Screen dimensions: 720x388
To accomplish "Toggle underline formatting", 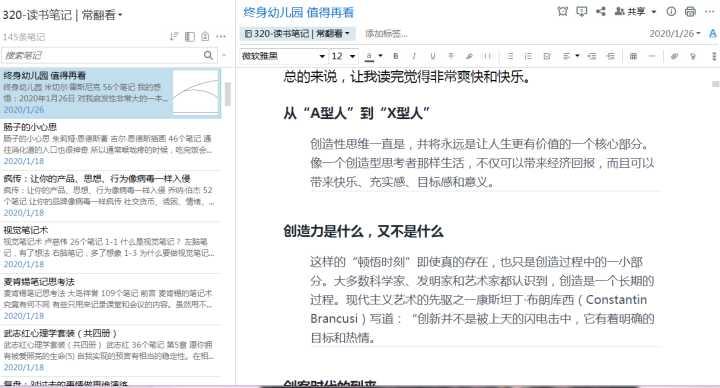I will (433, 56).
